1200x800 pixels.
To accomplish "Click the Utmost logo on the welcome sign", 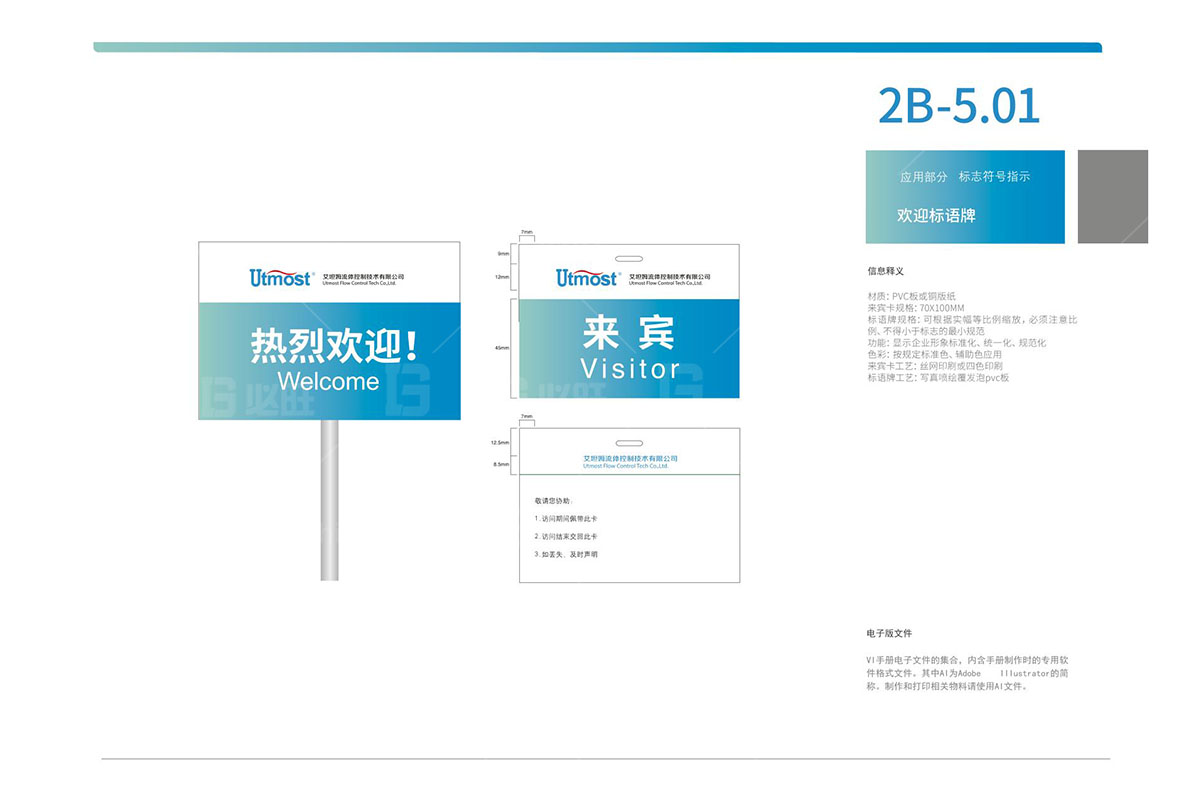I will 281,277.
